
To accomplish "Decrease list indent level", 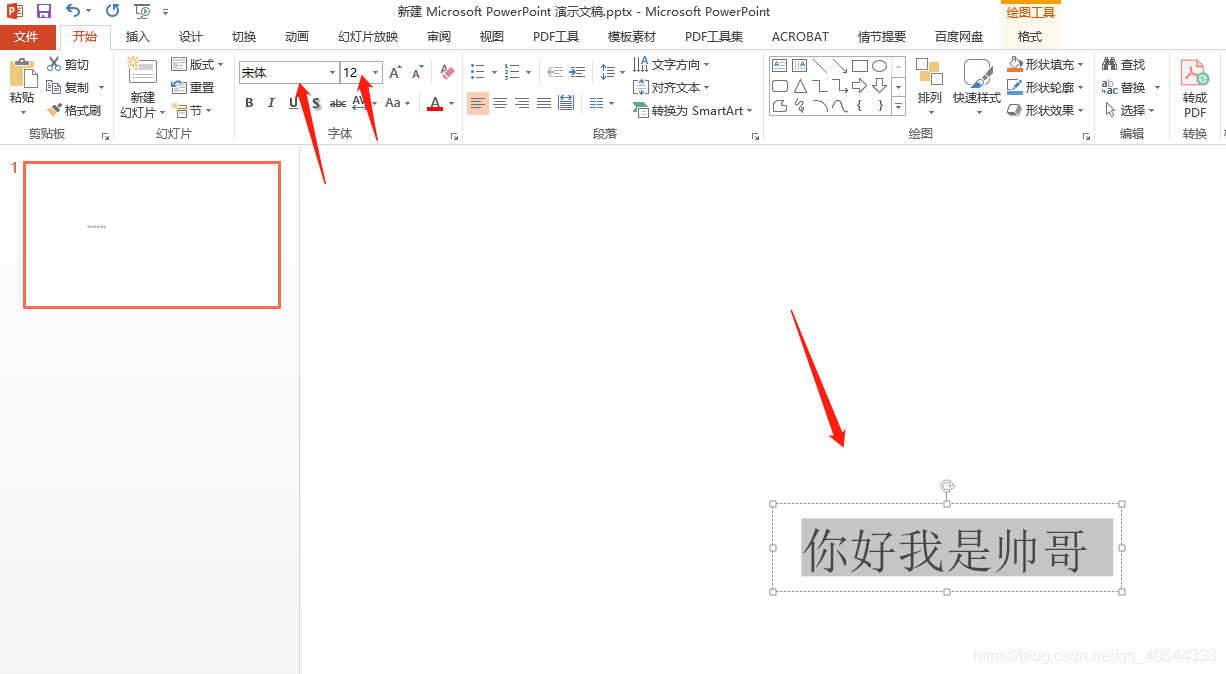I will pyautogui.click(x=555, y=72).
